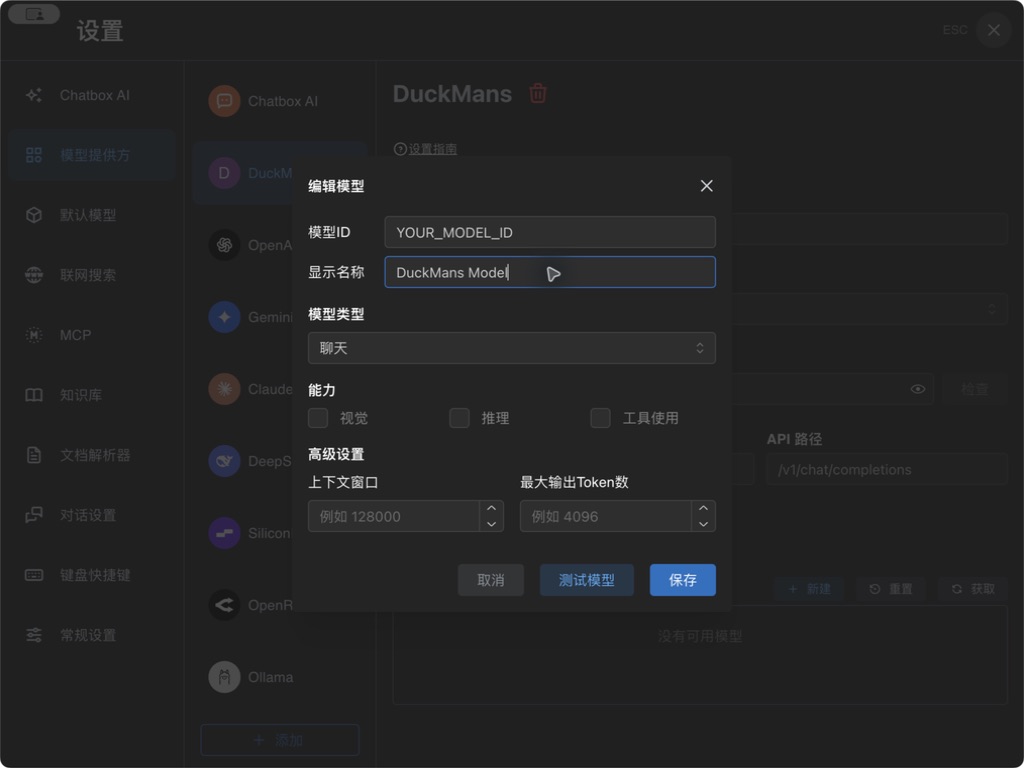Click the 文档解析器 document icon

tap(34, 455)
